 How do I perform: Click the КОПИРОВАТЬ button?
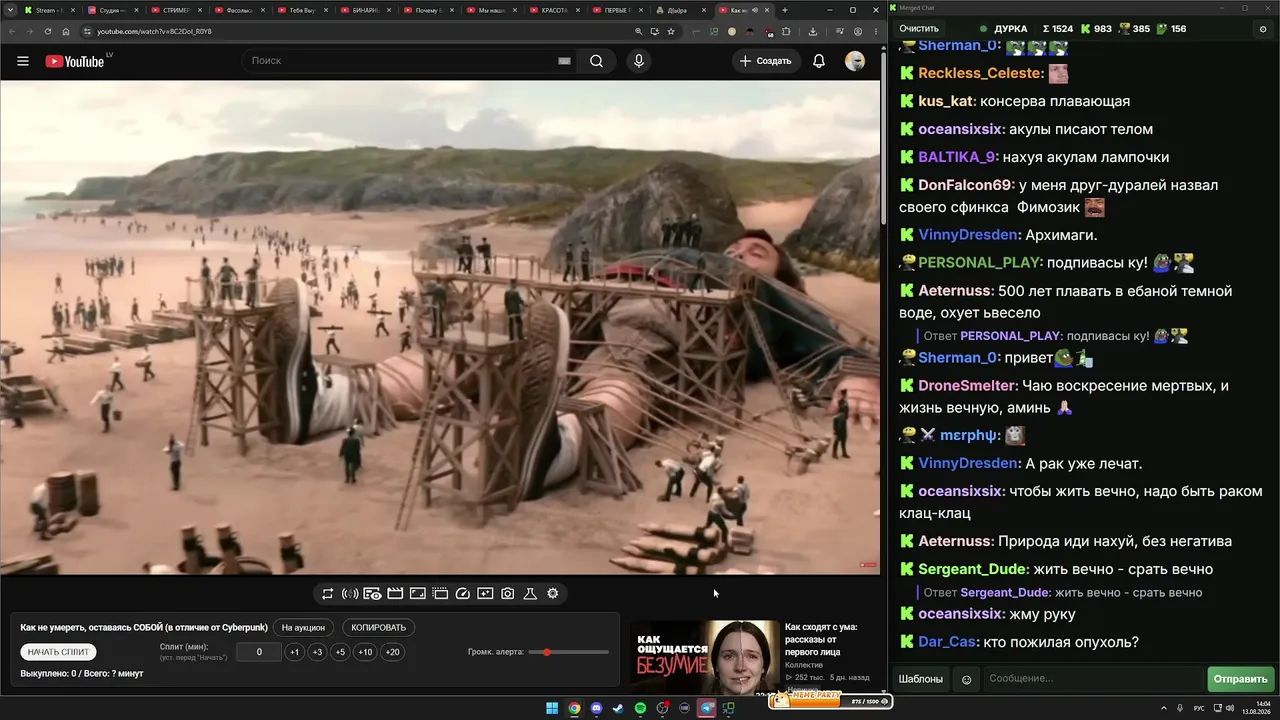pyautogui.click(x=378, y=628)
